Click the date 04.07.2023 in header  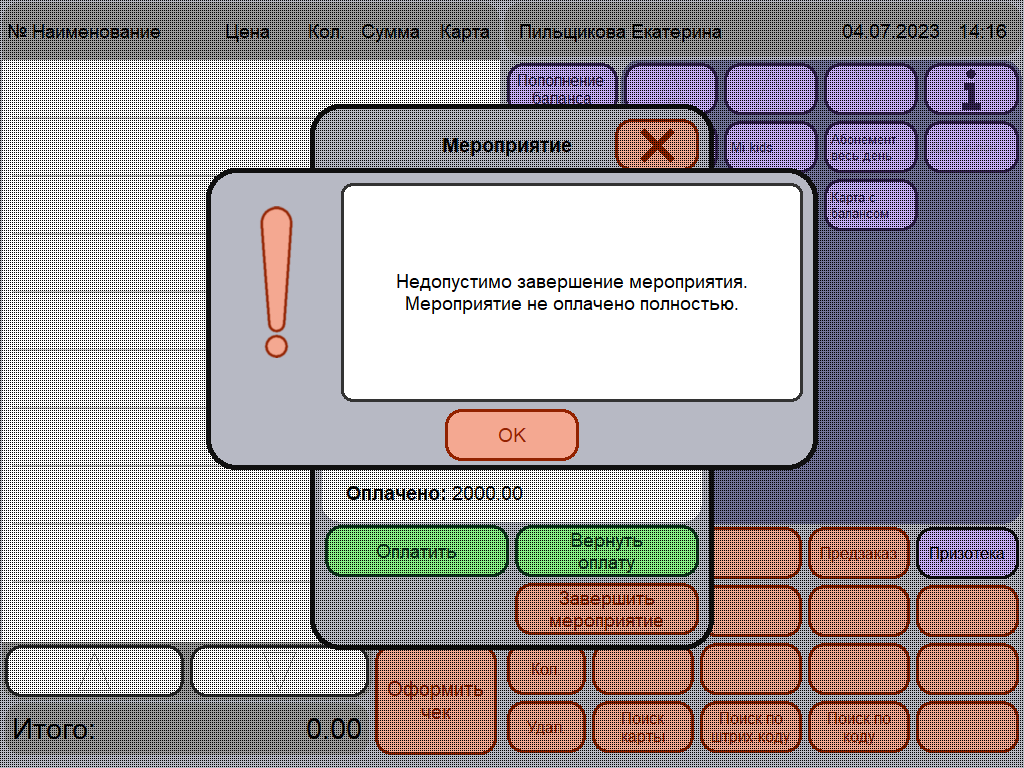pyautogui.click(x=891, y=31)
